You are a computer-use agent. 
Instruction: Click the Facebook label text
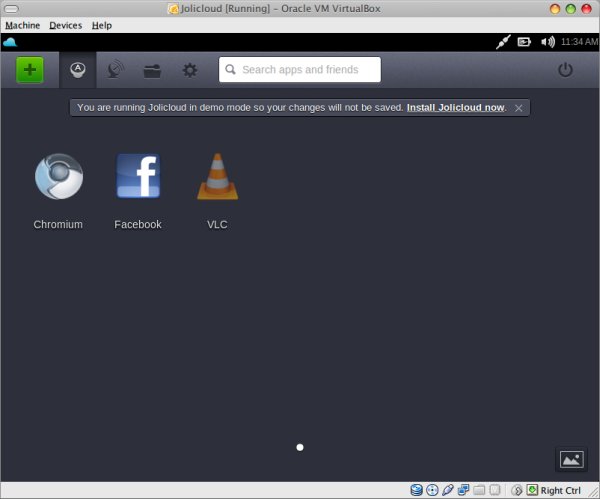138,224
